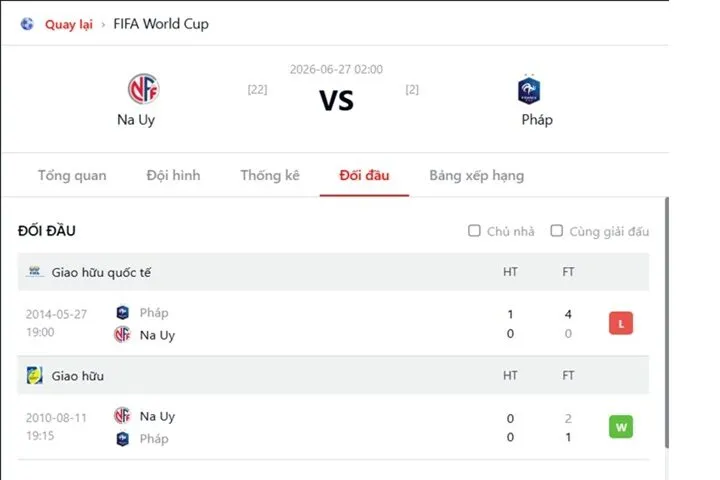Click the Giao hữu quốc tế league icon
720x480 pixels.
34,272
